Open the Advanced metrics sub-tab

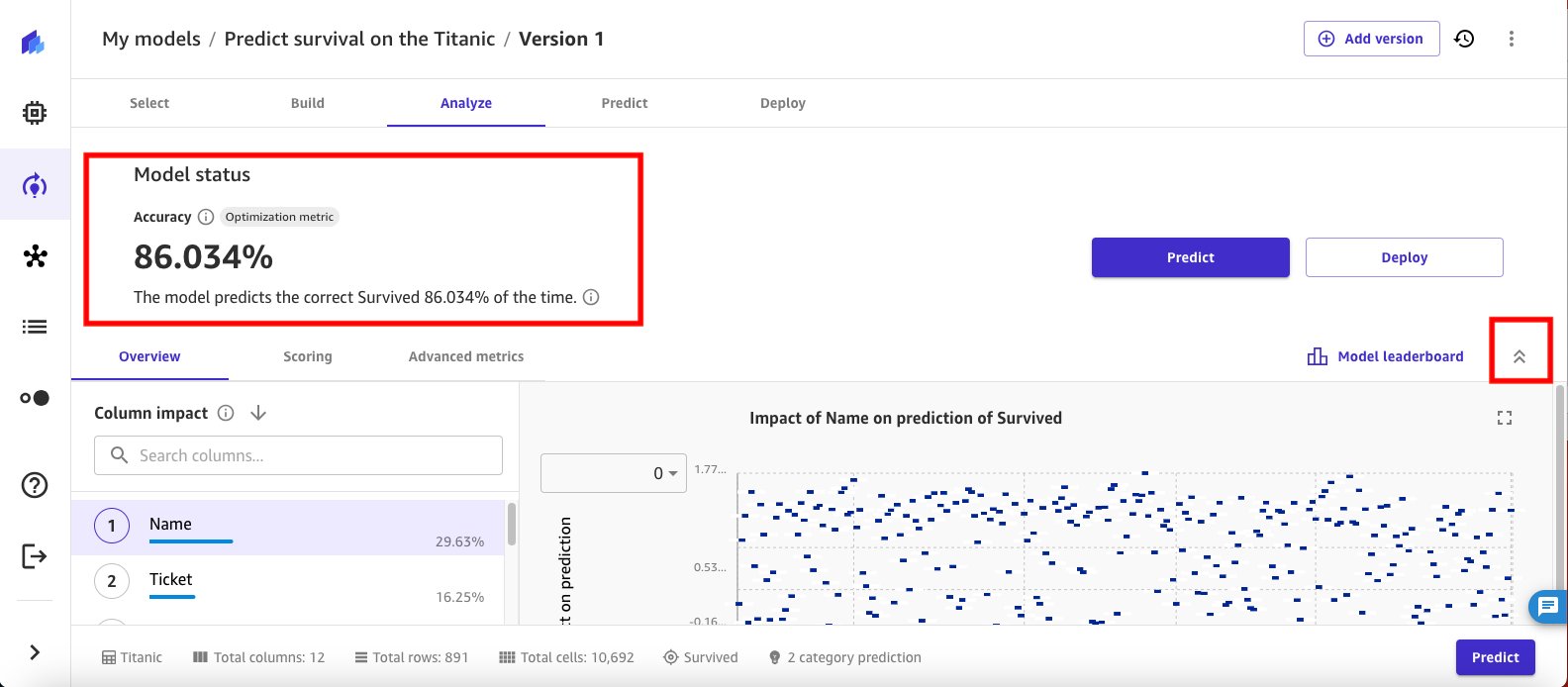[466, 356]
